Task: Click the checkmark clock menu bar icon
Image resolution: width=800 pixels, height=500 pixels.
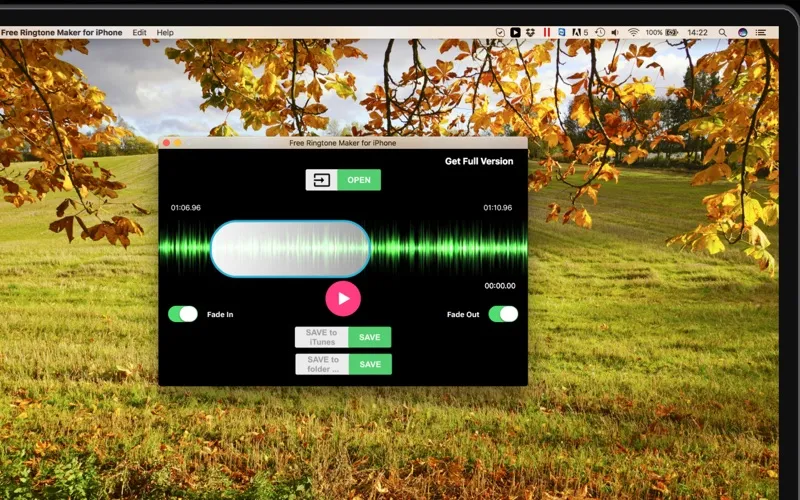Action: coord(500,32)
